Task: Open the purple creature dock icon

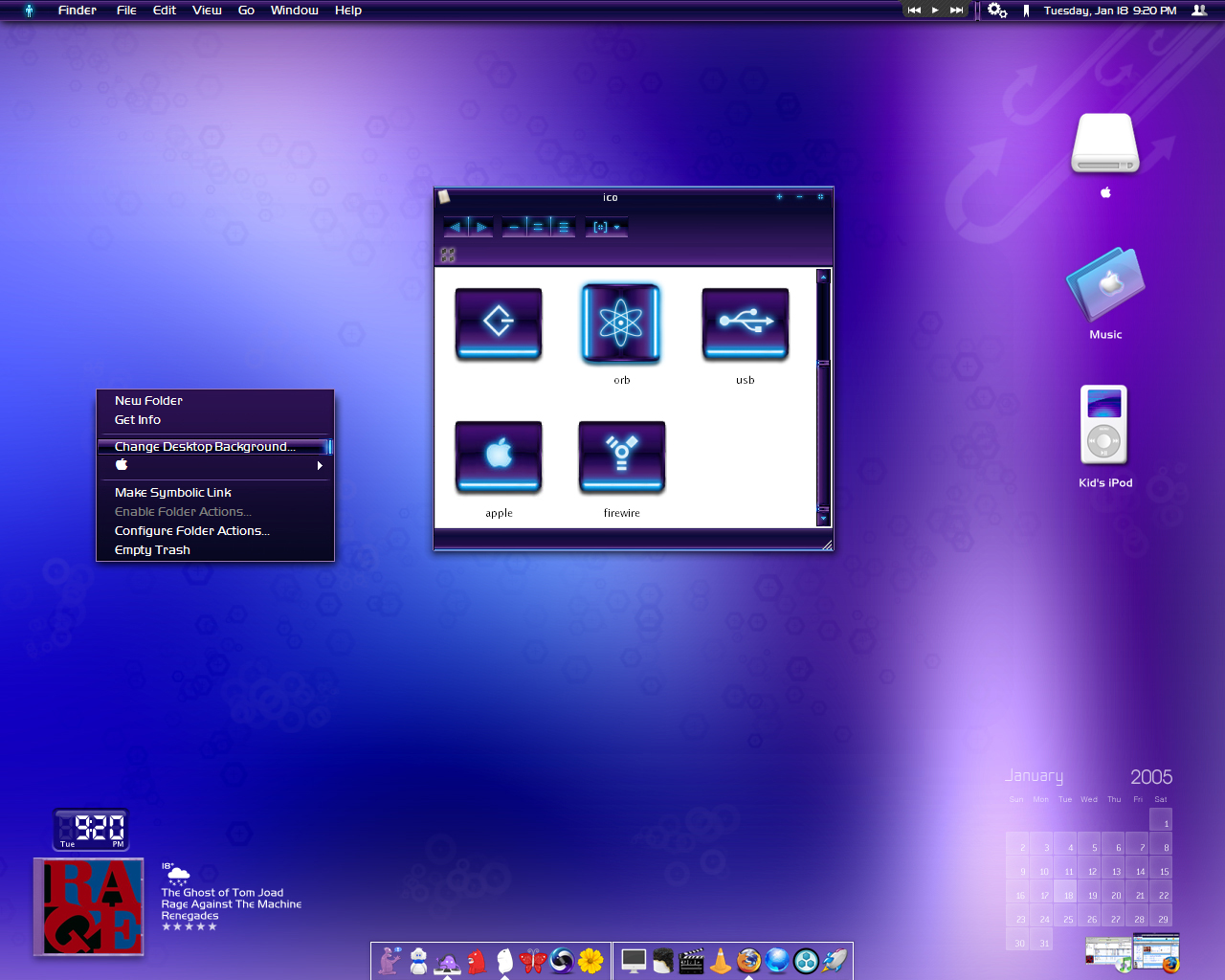Action: (x=390, y=960)
